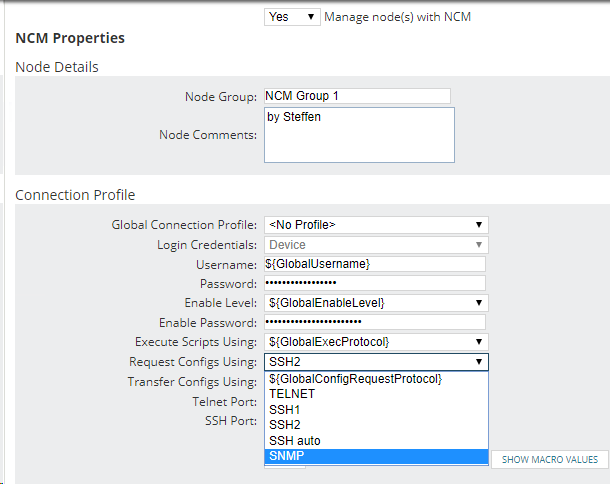The image size is (610, 484).
Task: Open the Login Credentials dropdown
Action: pos(376,245)
